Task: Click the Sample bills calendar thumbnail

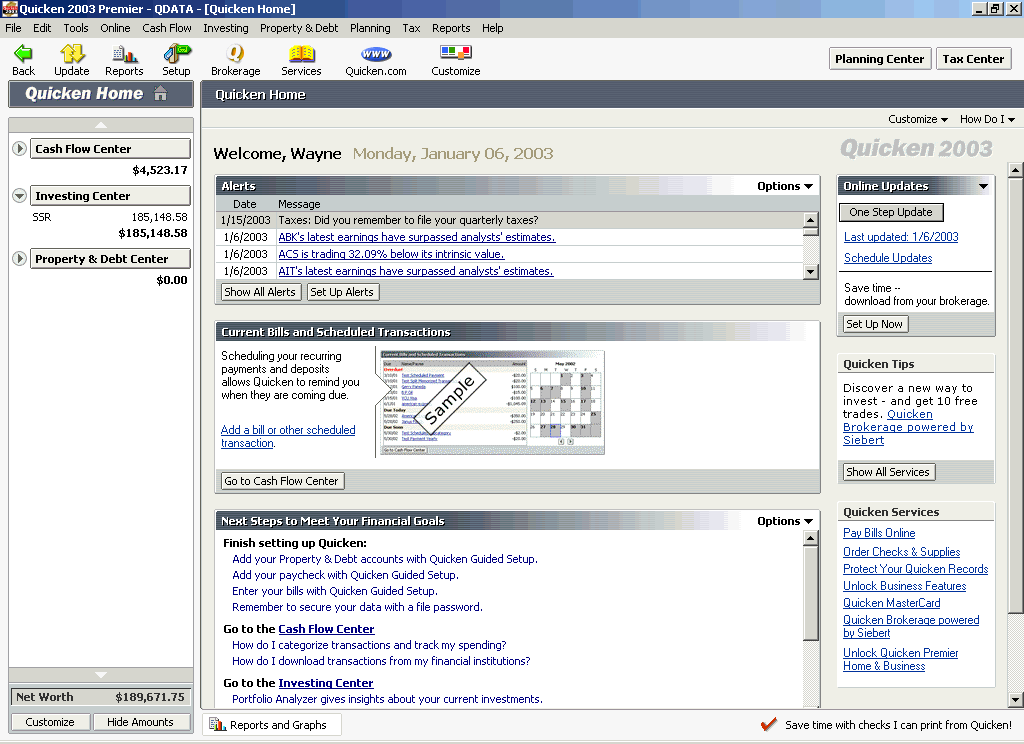Action: coord(491,402)
